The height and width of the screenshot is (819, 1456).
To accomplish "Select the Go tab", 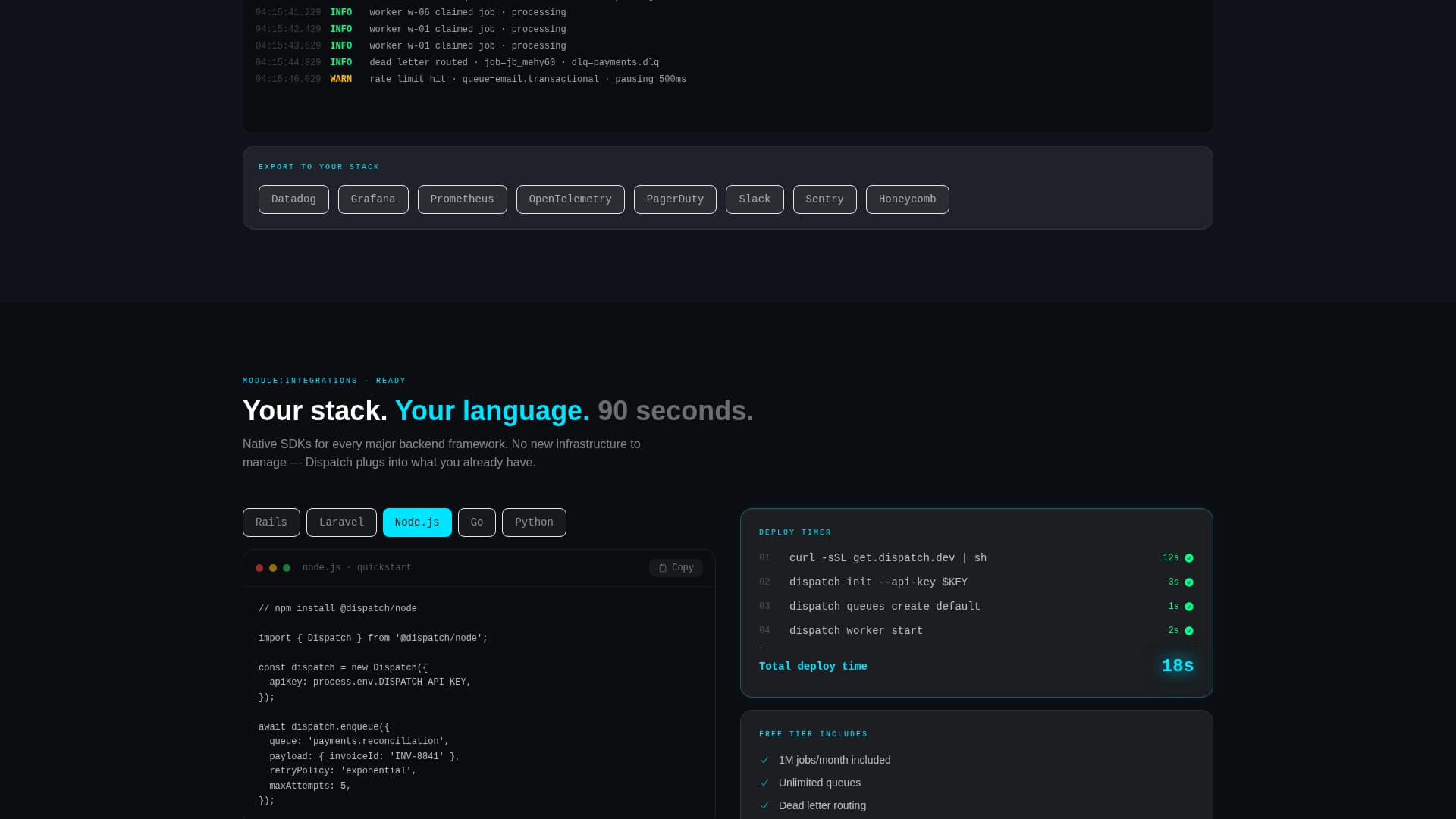I will point(477,522).
